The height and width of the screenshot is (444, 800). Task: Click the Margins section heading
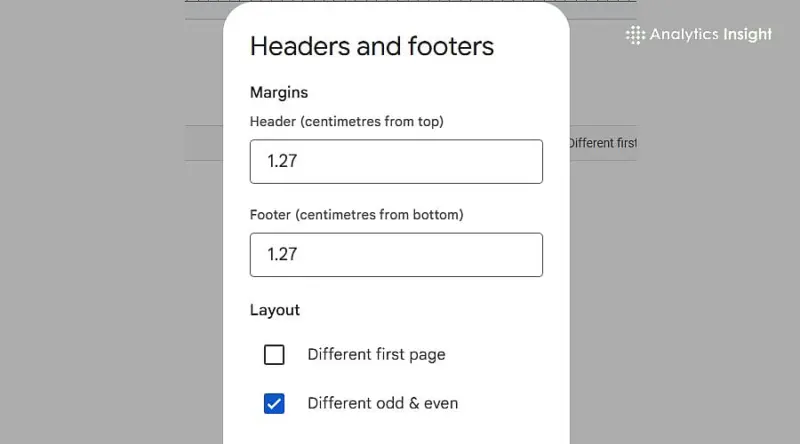tap(279, 92)
